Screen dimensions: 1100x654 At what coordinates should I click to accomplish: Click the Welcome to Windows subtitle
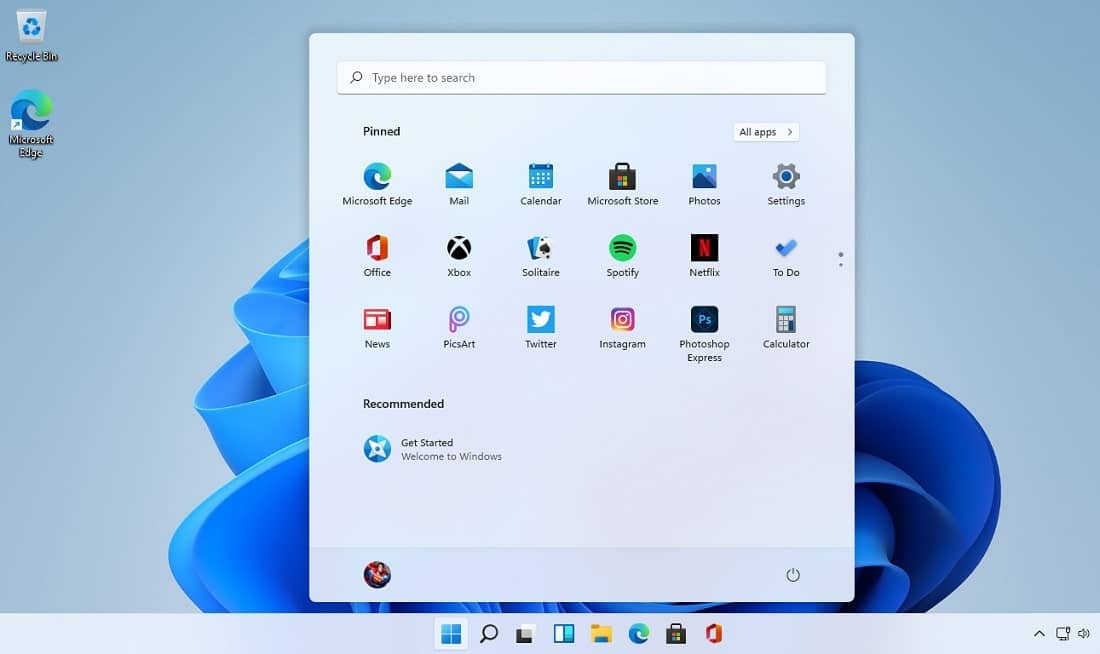[x=451, y=456]
